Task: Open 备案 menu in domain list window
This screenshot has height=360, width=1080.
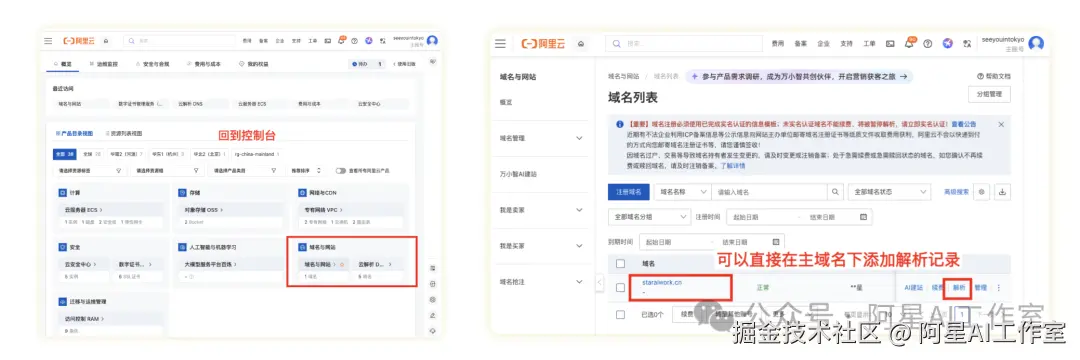Action: 800,43
